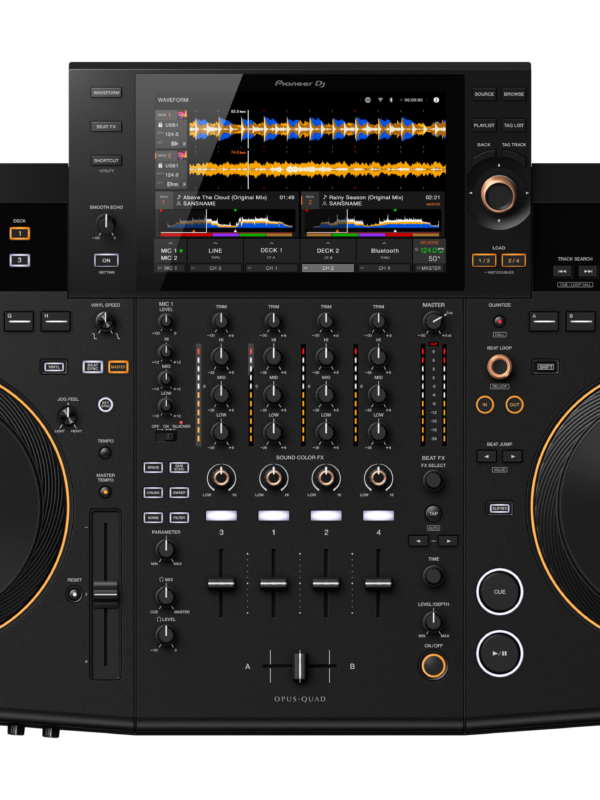The image size is (600, 800).
Task: Hit hot cue pad G
Action: click(x=19, y=321)
